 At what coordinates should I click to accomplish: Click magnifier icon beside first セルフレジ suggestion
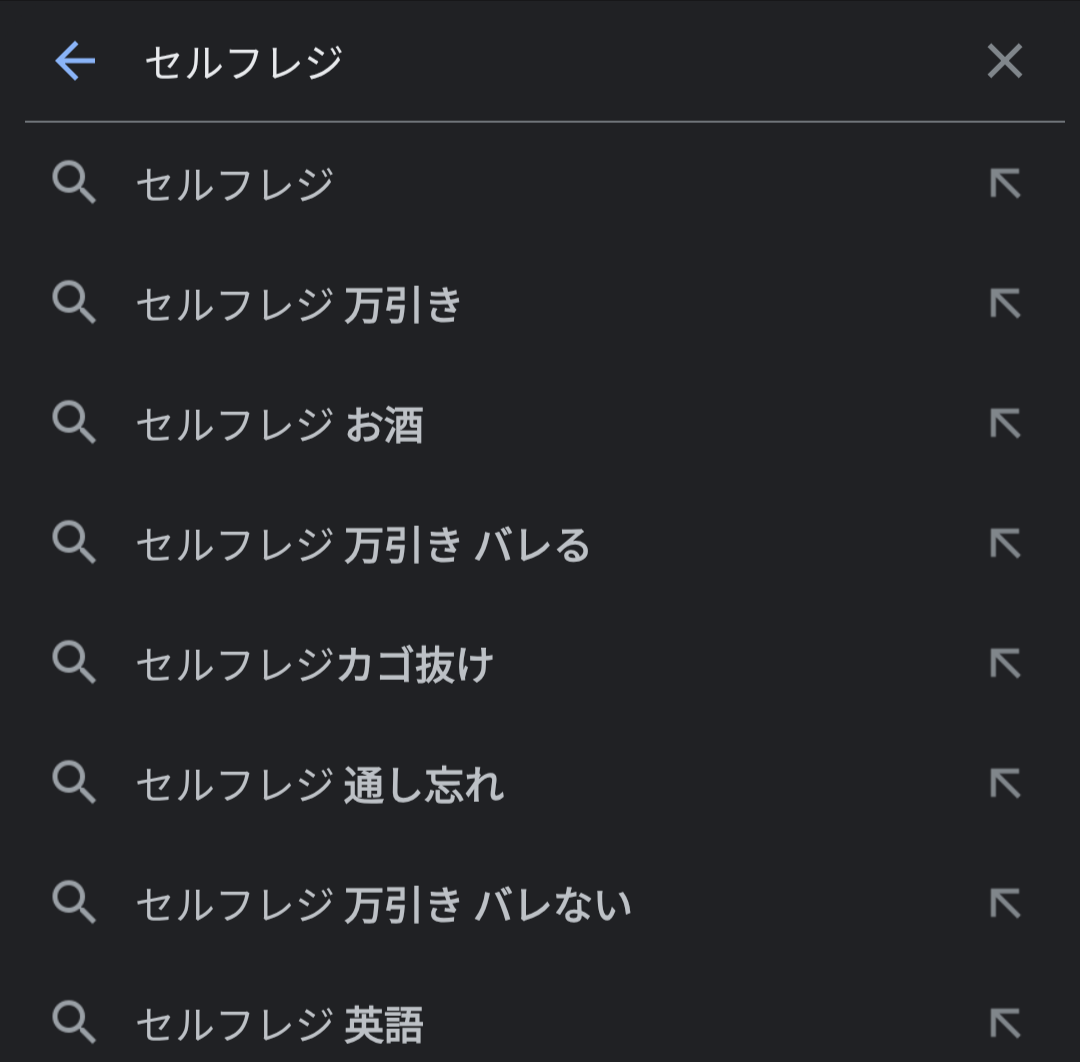74,184
